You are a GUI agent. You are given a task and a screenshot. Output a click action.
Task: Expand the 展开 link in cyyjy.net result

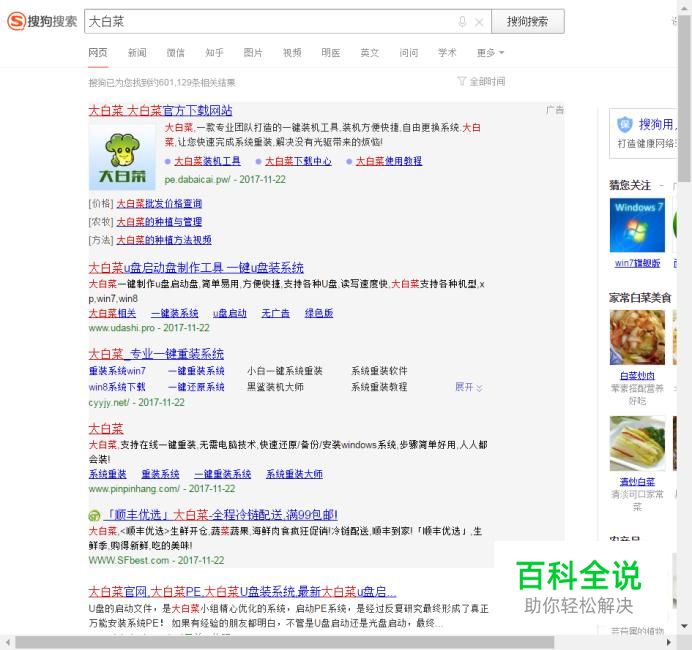coord(469,387)
